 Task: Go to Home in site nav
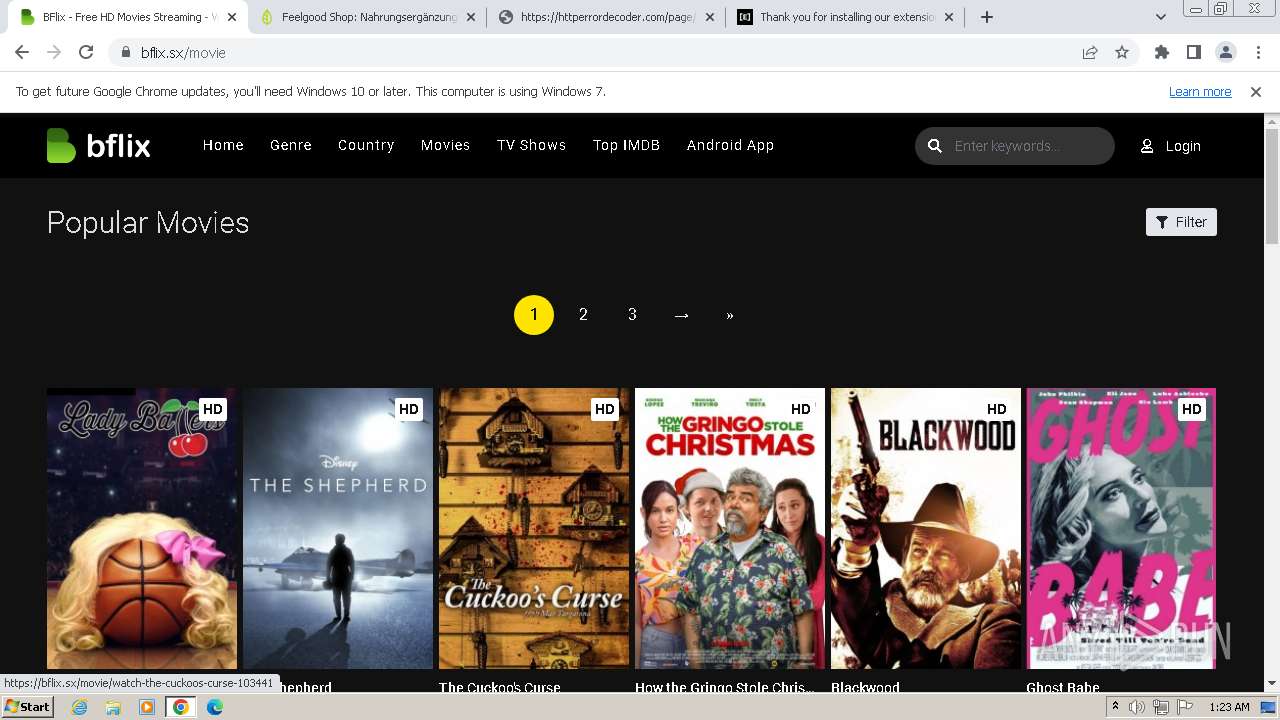[223, 146]
